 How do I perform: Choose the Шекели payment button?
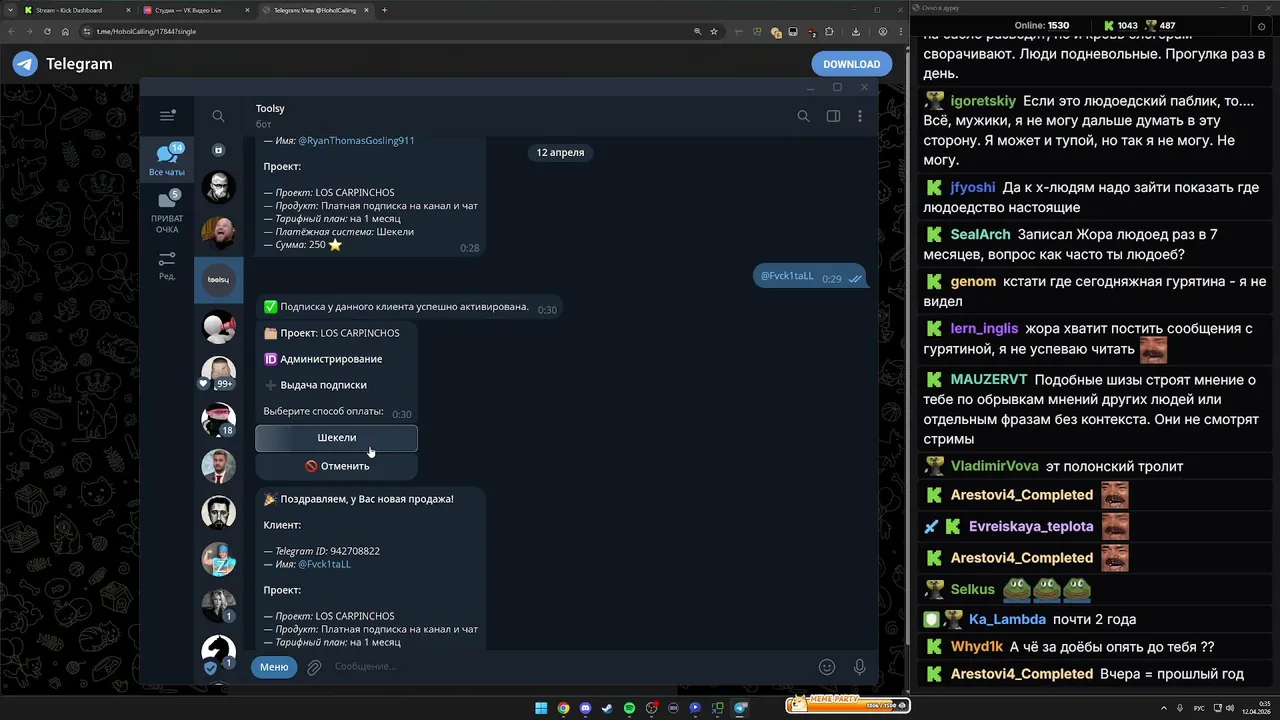[x=336, y=438]
